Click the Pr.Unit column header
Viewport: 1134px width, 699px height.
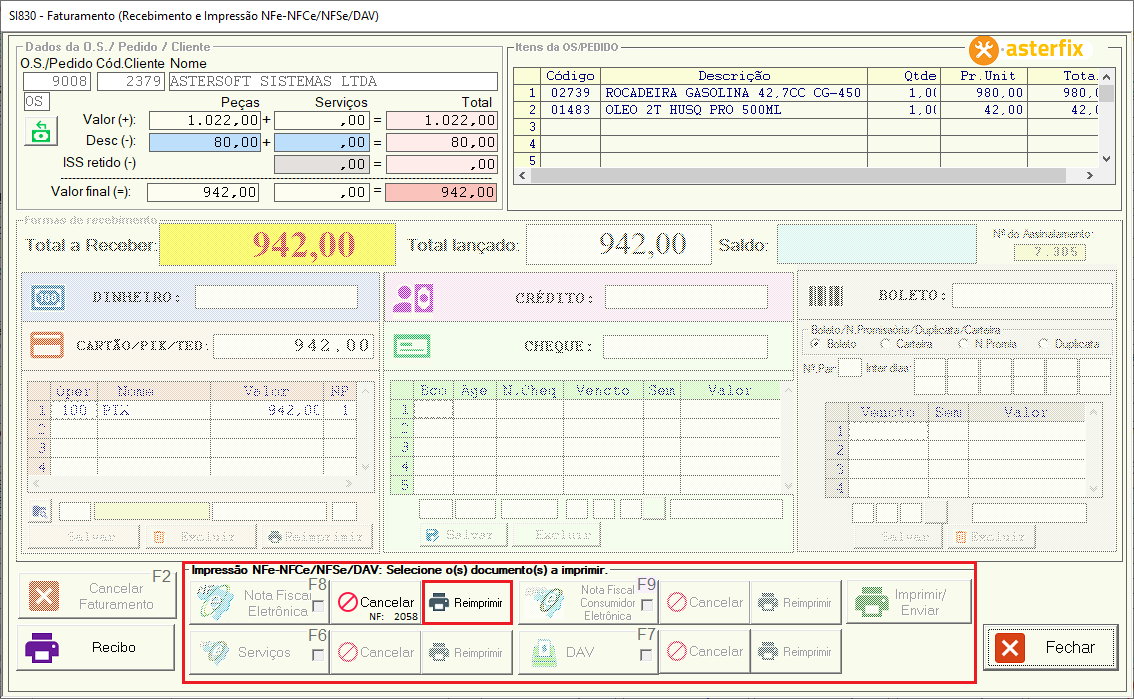coord(984,76)
